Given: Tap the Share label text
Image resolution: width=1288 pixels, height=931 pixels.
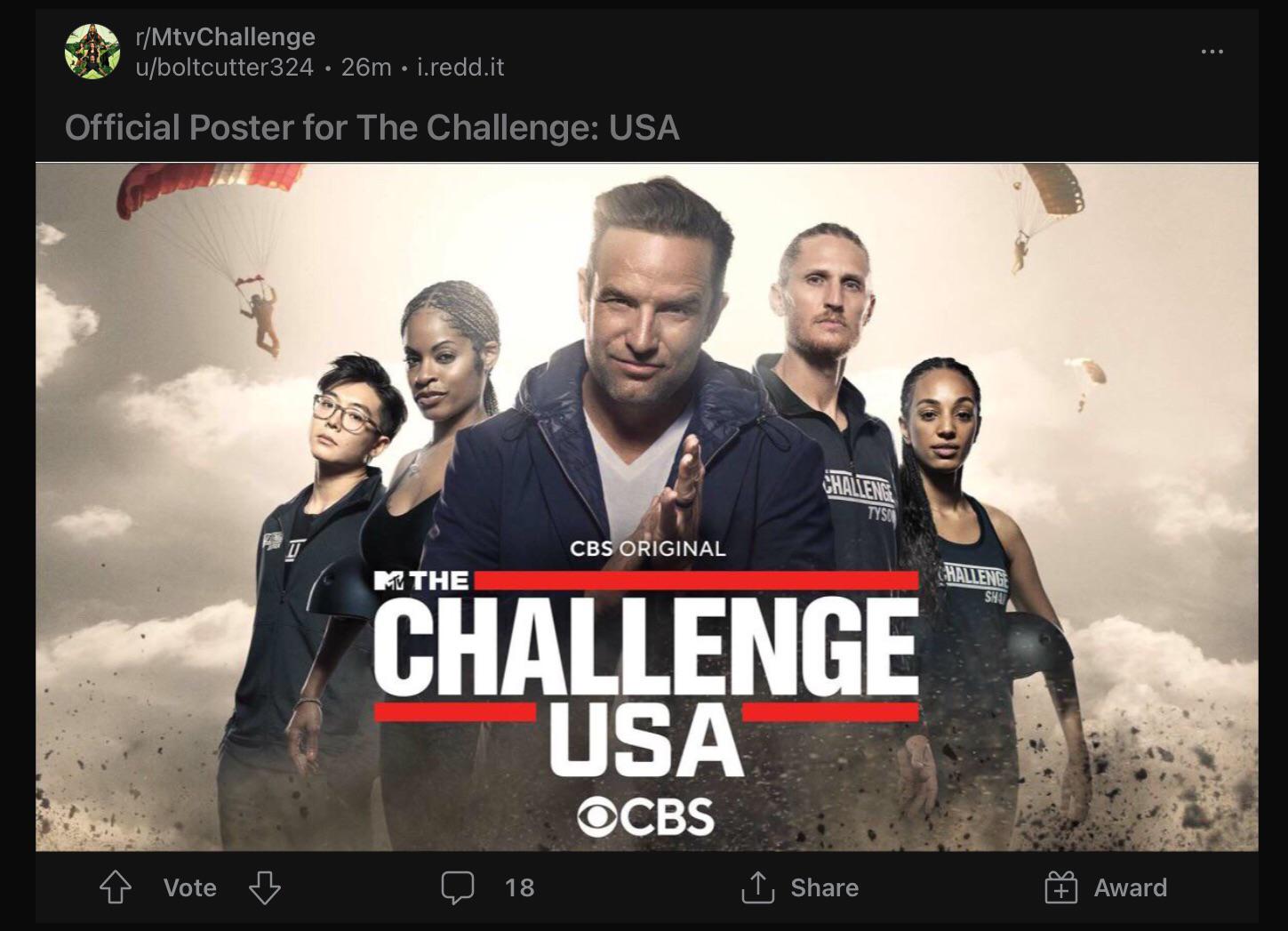Looking at the screenshot, I should 822,887.
